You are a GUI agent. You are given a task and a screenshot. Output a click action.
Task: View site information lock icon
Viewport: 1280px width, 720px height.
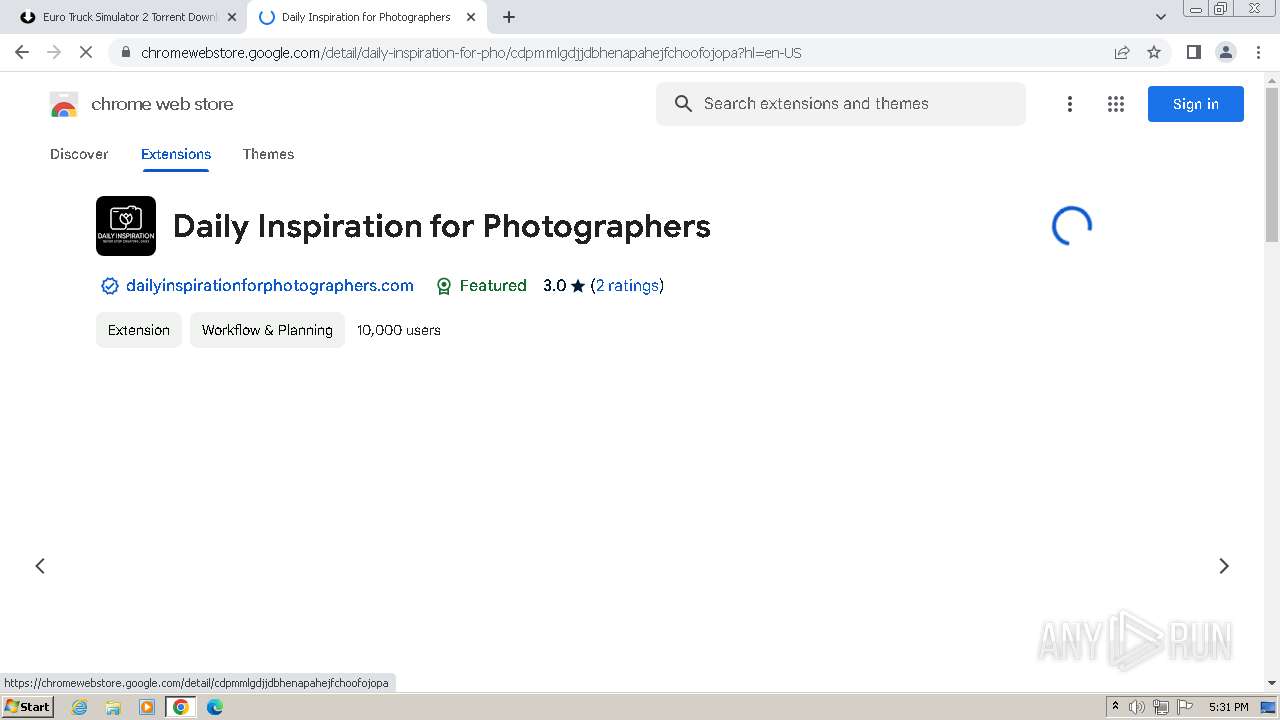(125, 53)
